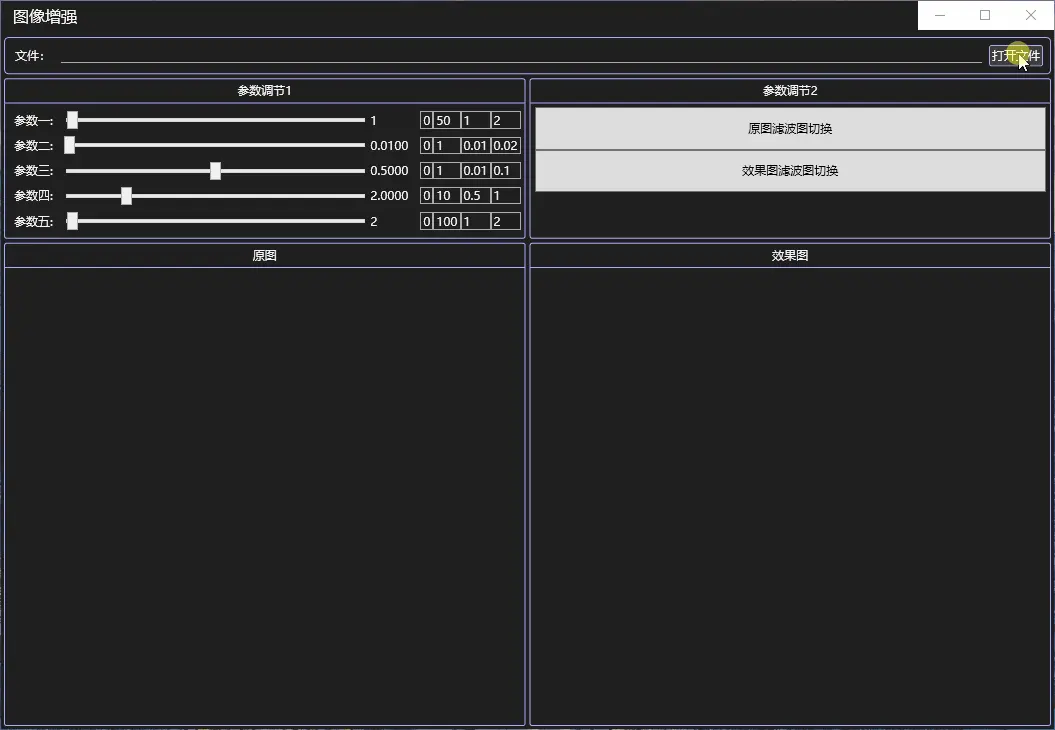Click the 参数一 slider thumb
Image resolution: width=1055 pixels, height=730 pixels.
72,120
